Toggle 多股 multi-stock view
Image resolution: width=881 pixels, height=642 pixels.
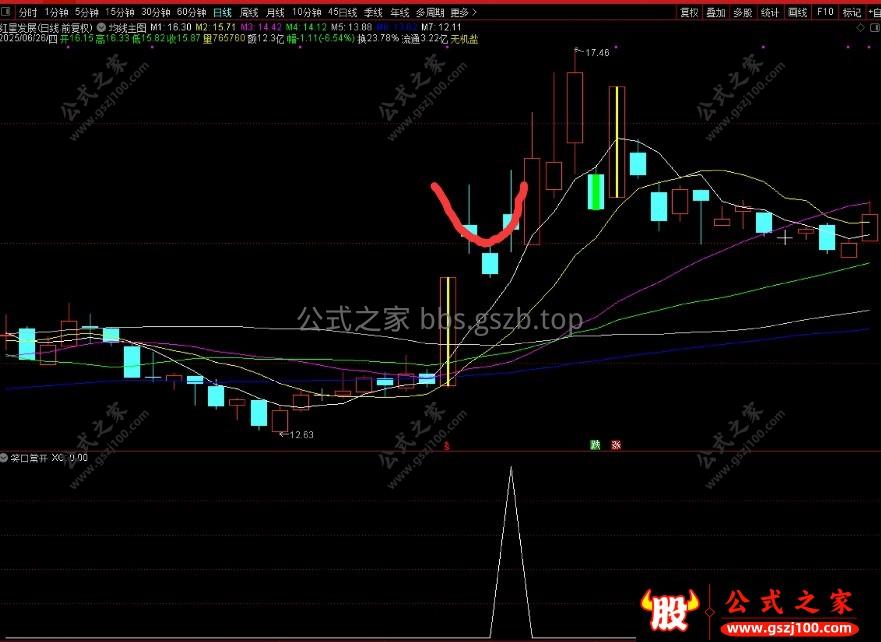click(x=742, y=13)
